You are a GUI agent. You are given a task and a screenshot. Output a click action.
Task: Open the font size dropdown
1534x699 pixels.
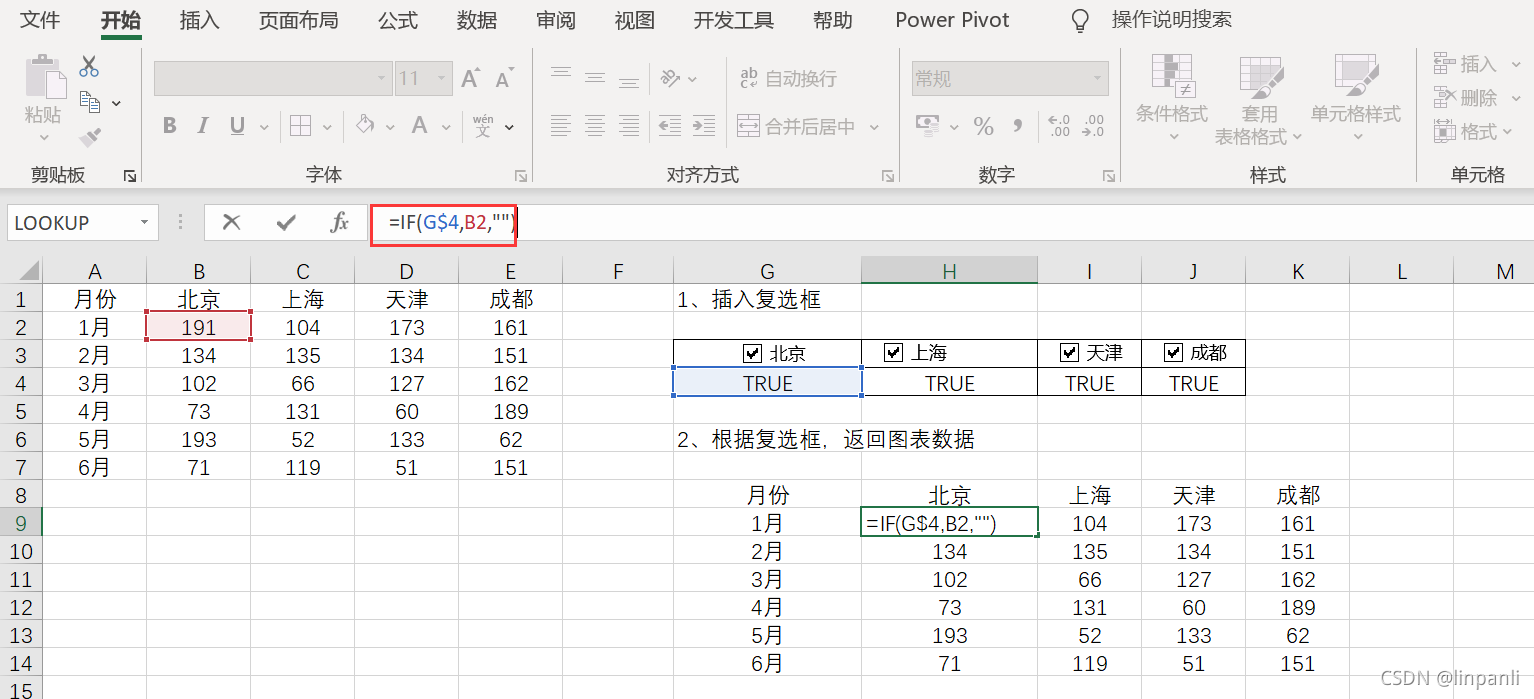(440, 78)
